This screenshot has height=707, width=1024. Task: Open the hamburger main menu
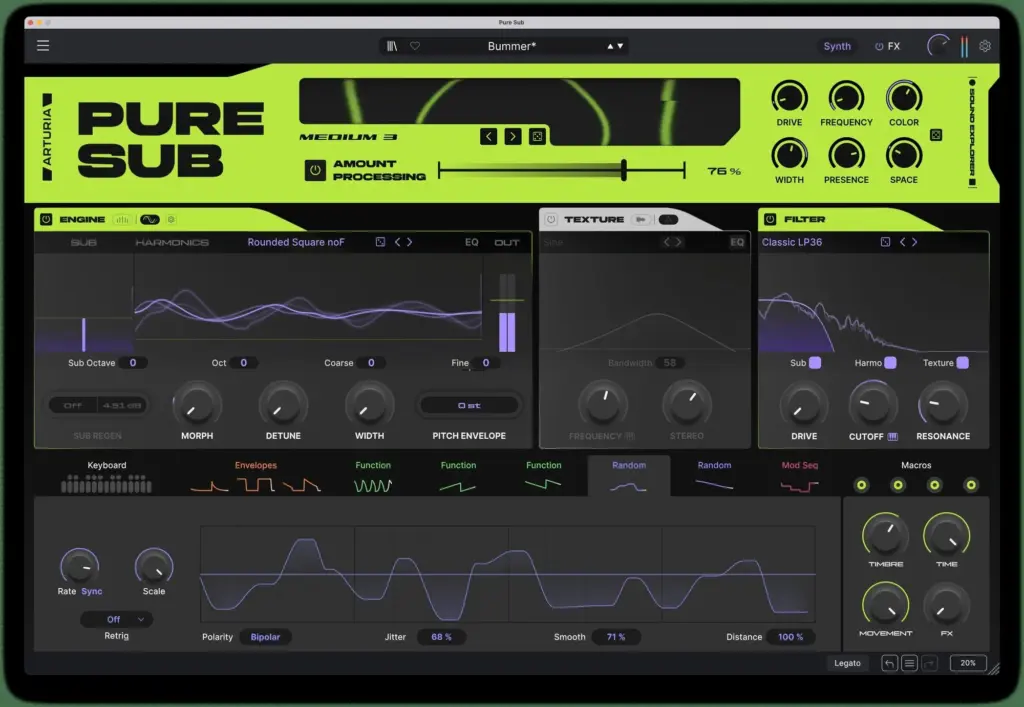(42, 46)
